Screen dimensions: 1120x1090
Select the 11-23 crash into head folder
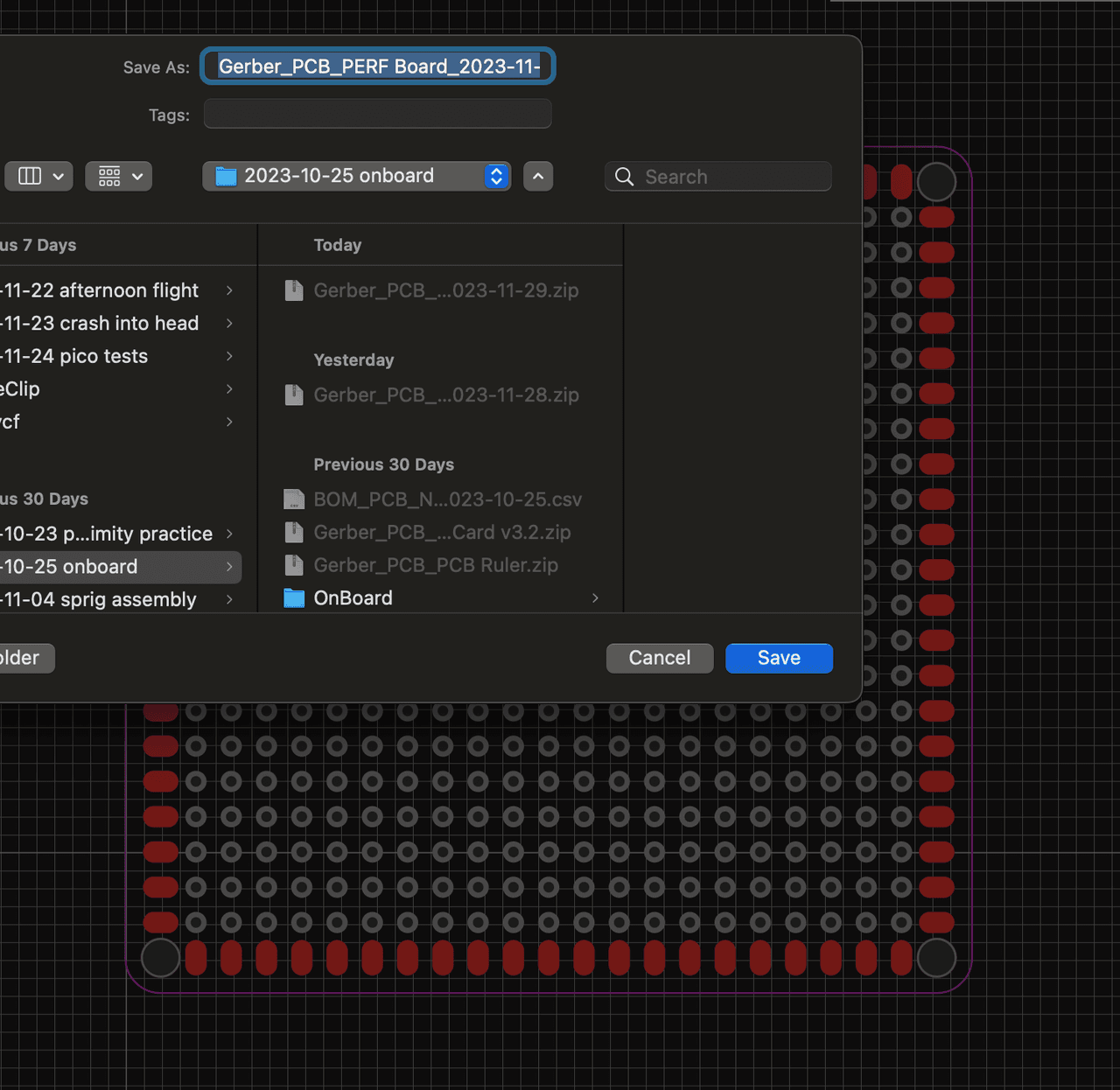tap(101, 324)
